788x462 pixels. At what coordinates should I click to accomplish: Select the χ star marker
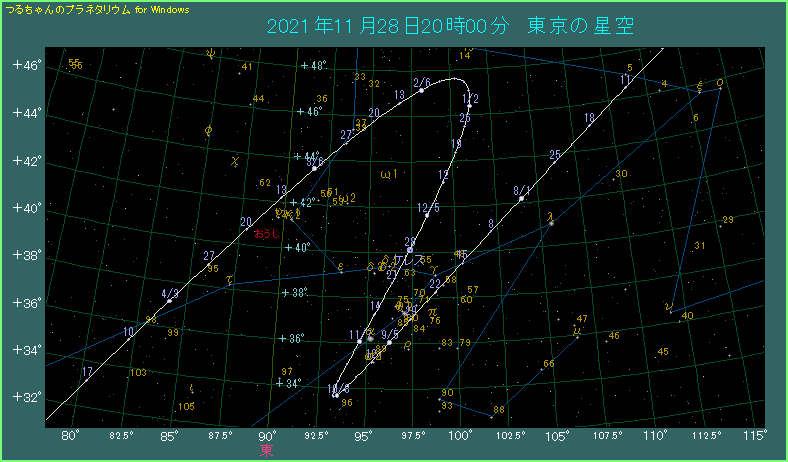click(234, 158)
